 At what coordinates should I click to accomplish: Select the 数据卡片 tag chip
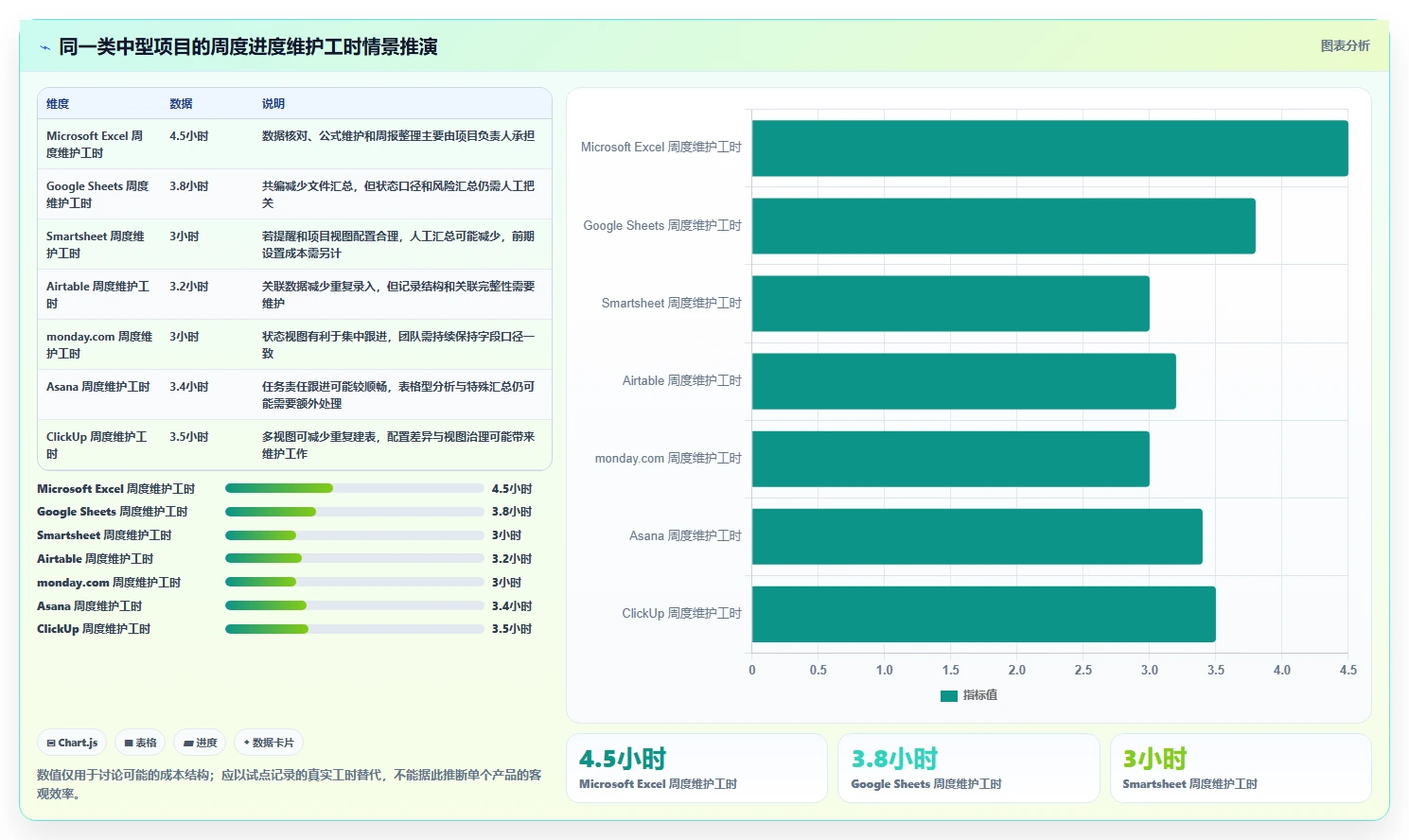pyautogui.click(x=269, y=743)
